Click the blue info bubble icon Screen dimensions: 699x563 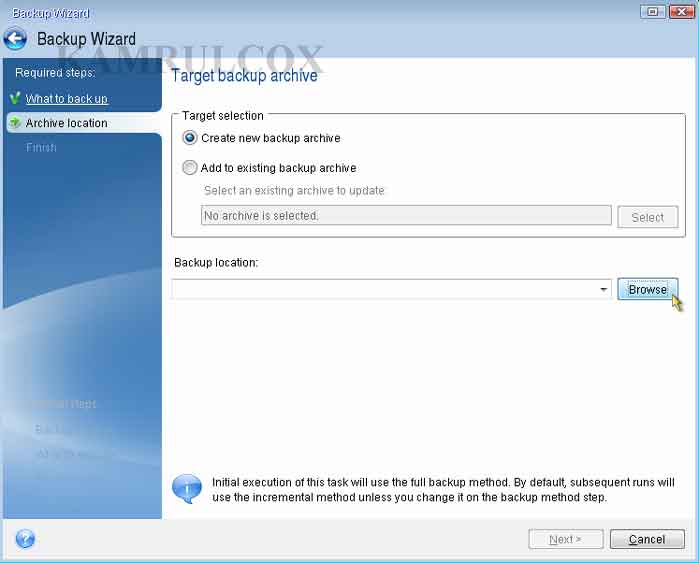tap(187, 489)
